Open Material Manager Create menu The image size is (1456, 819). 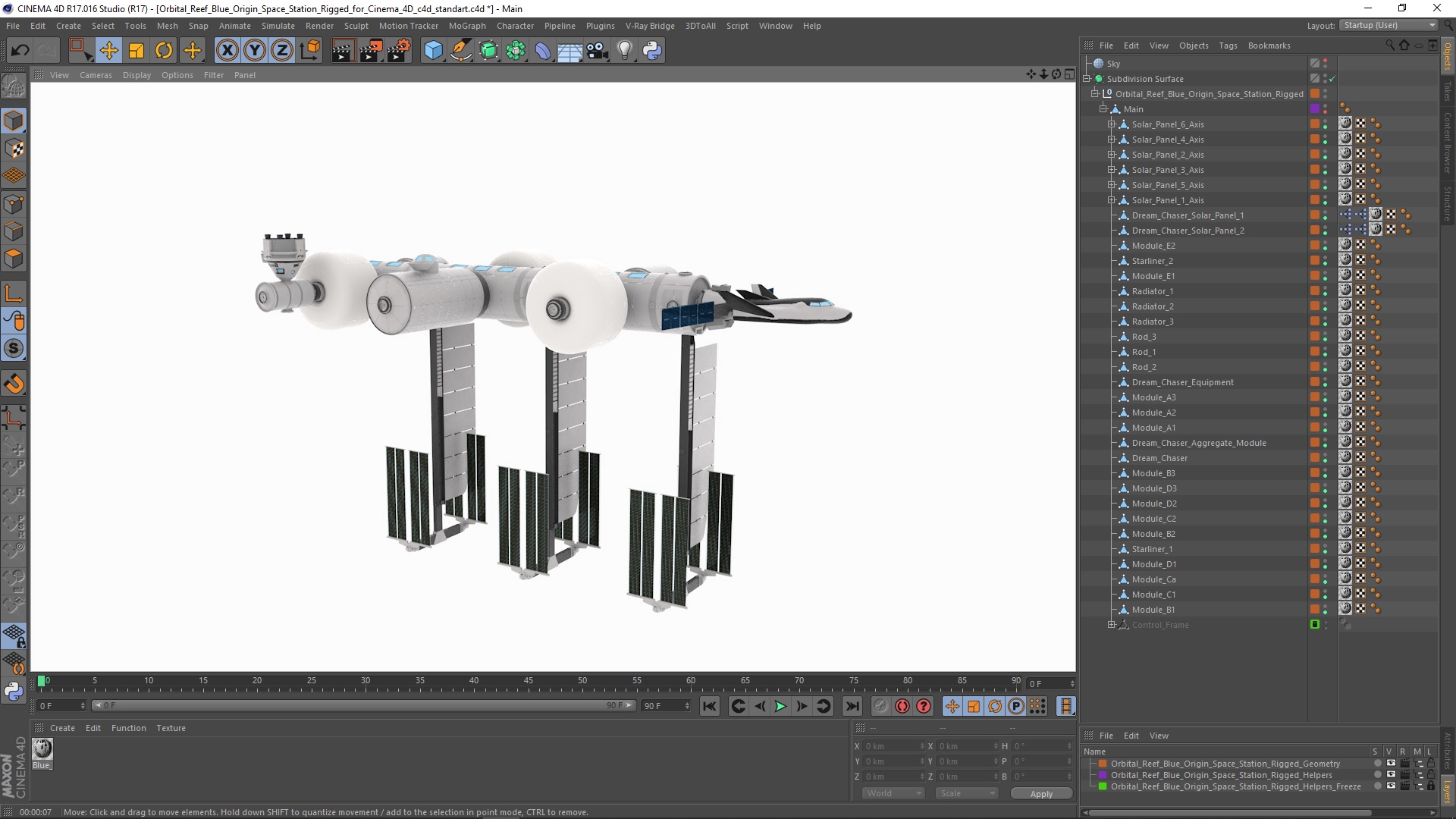coord(62,728)
